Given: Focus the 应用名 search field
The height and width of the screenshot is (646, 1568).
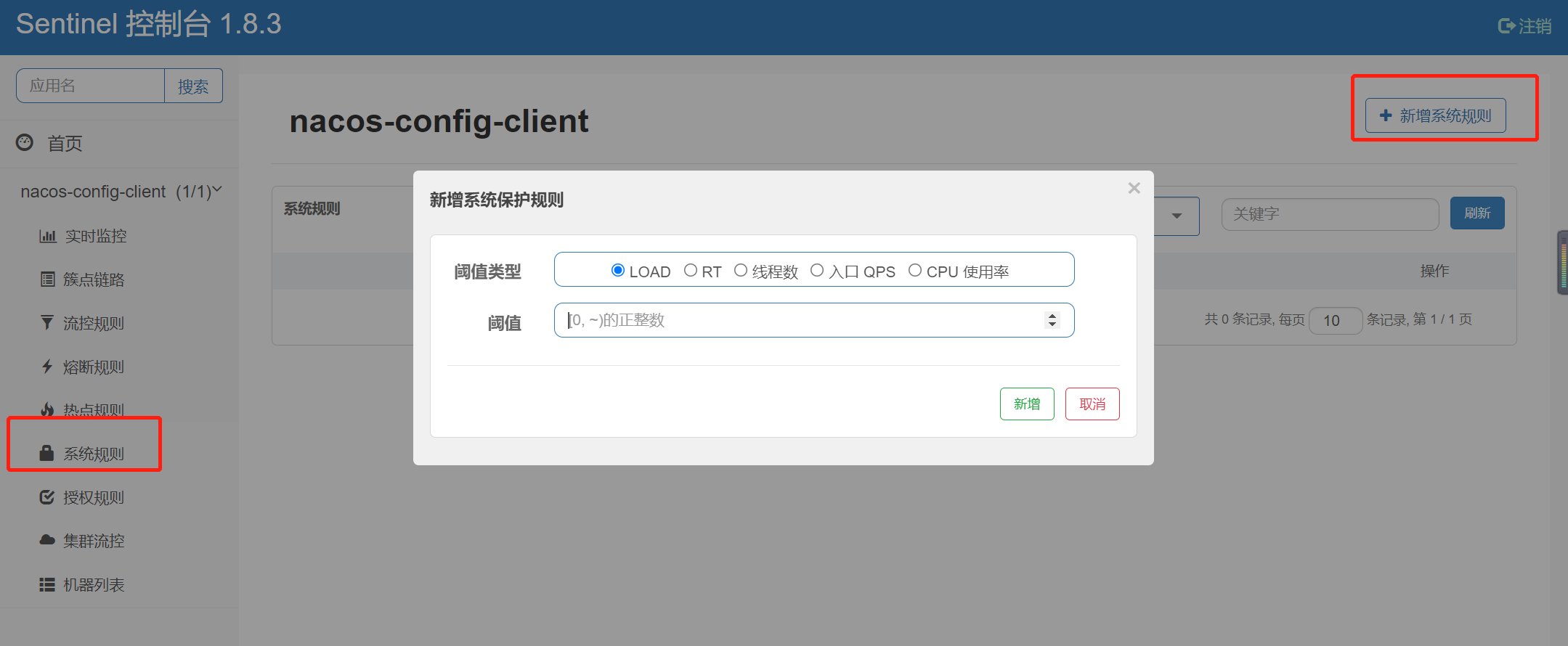Looking at the screenshot, I should point(91,86).
